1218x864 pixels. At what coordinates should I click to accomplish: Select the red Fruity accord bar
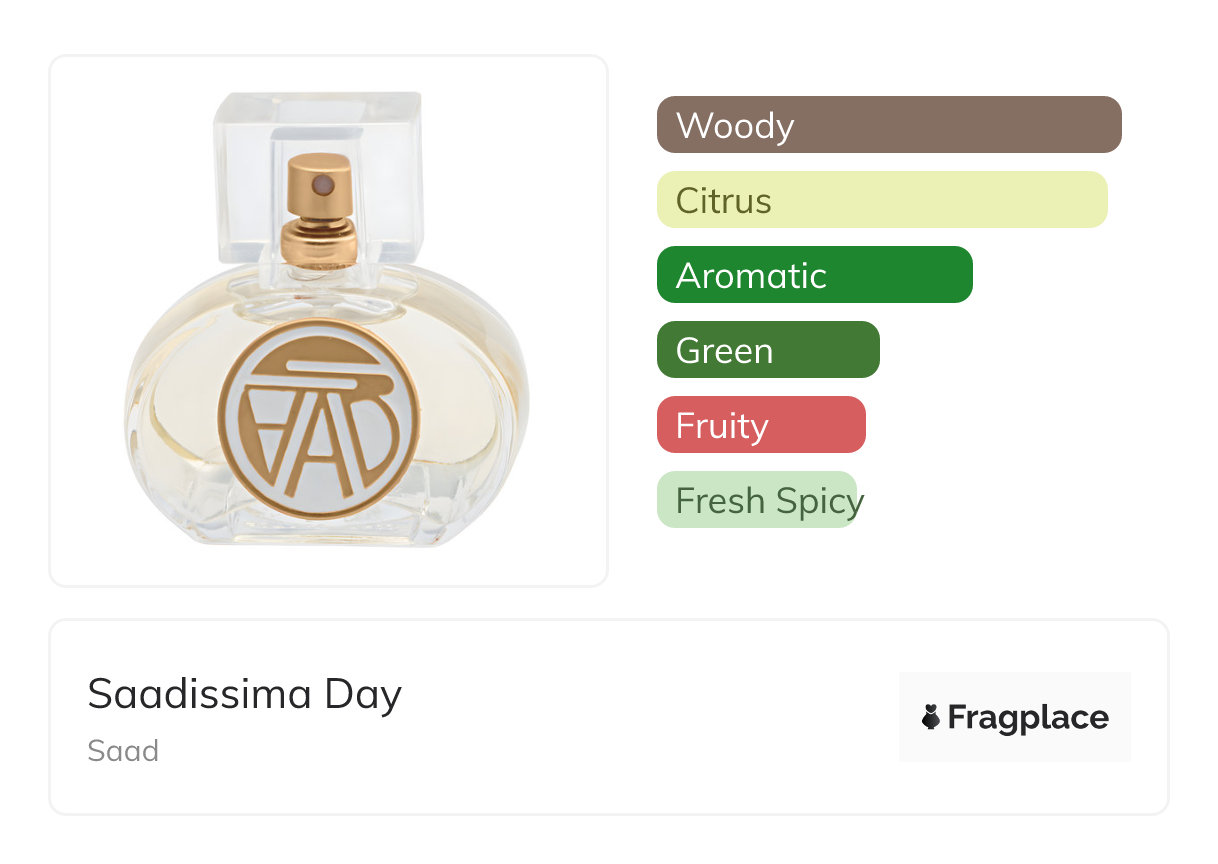[x=760, y=425]
